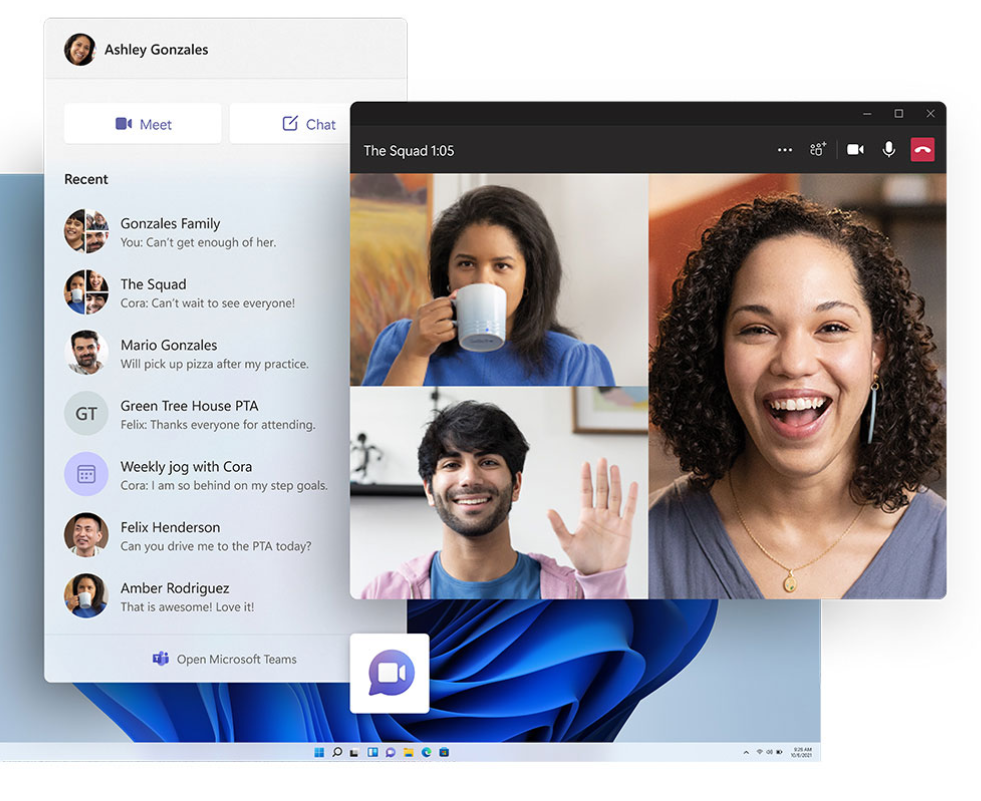
Task: Click Gonzales Family group avatar
Action: click(x=86, y=232)
